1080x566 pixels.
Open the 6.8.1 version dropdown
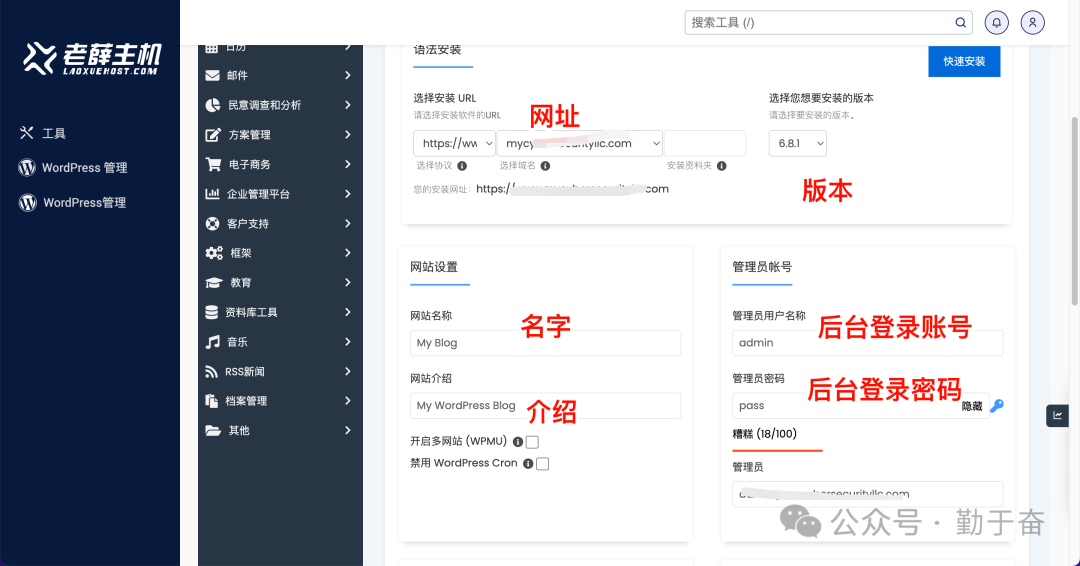797,144
